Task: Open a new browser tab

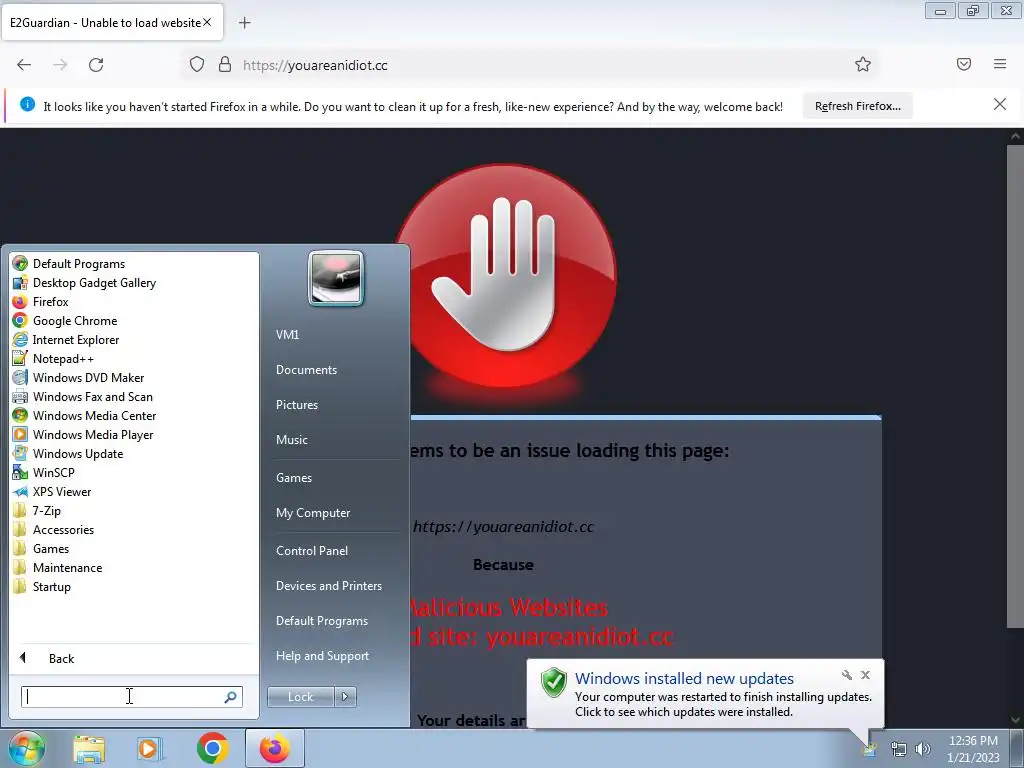Action: tap(244, 23)
